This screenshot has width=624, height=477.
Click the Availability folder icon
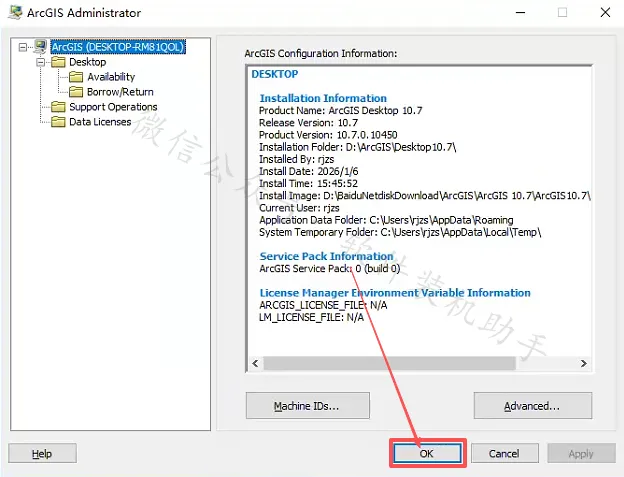click(76, 77)
